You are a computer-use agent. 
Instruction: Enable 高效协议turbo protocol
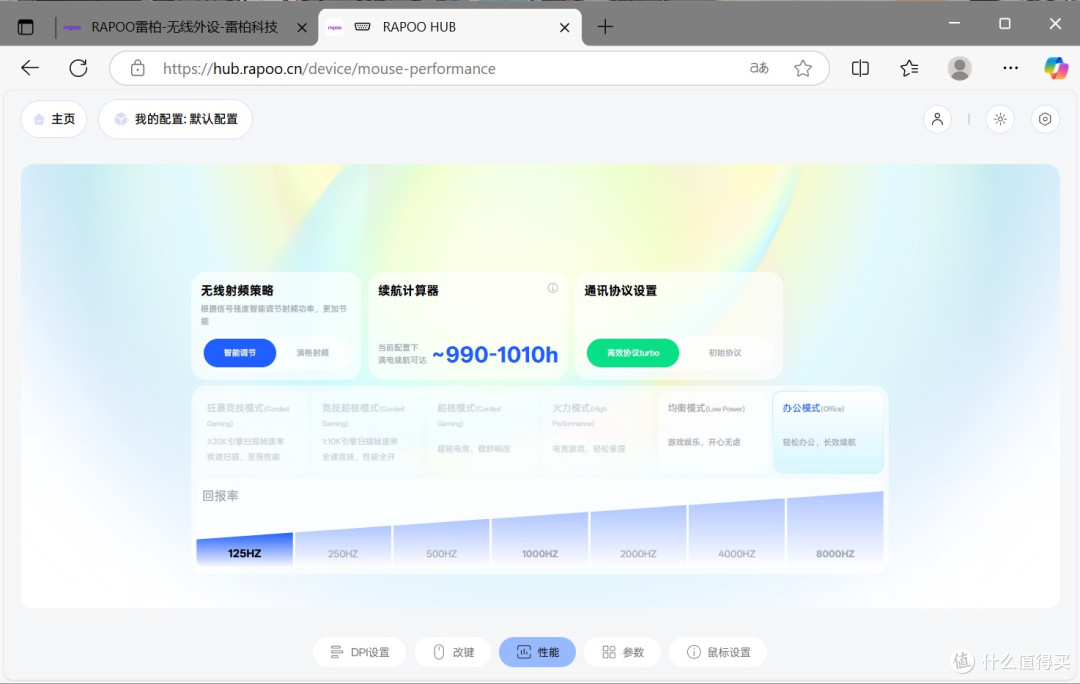coord(633,353)
